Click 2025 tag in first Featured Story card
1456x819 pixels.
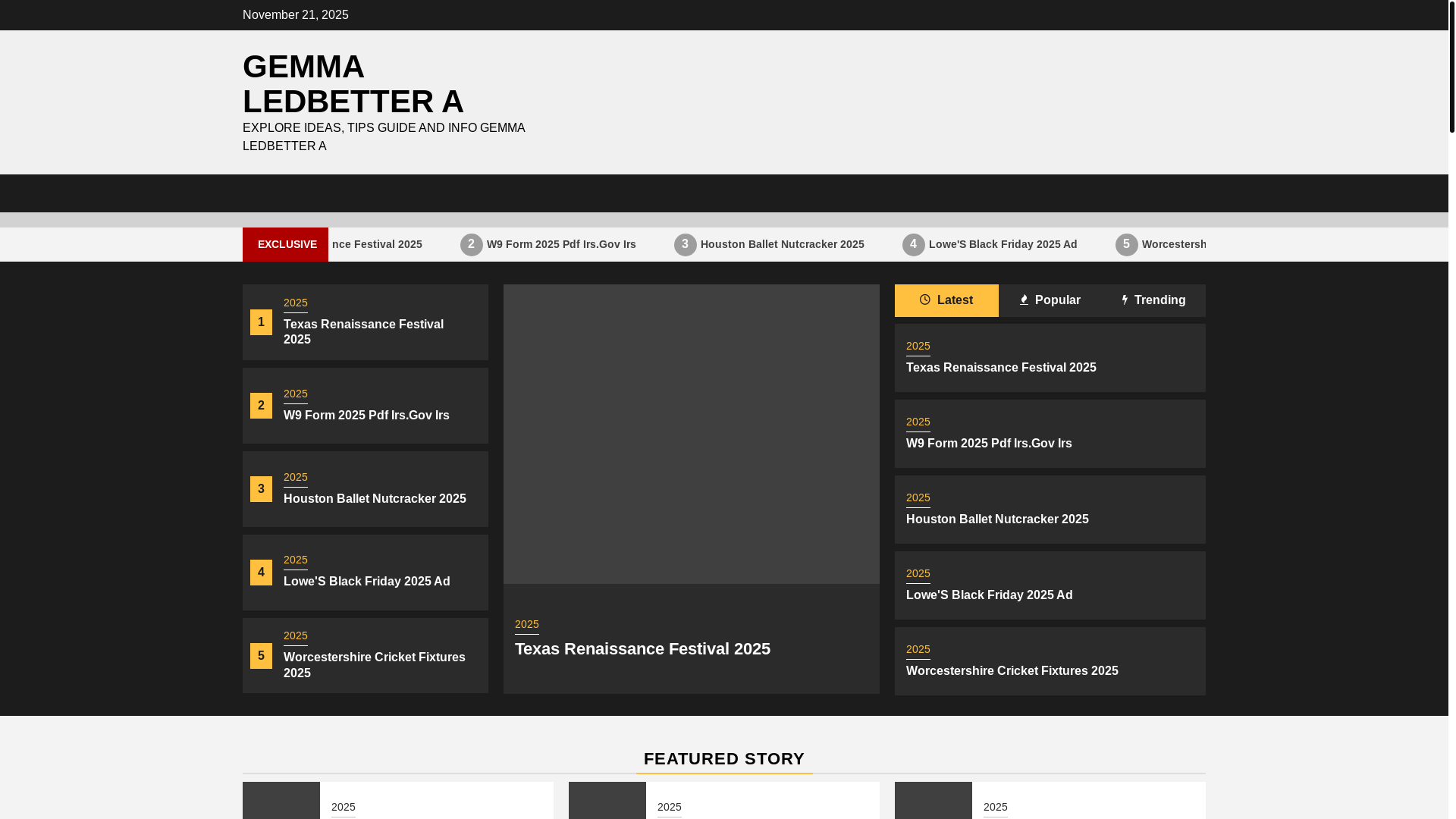coord(344,808)
